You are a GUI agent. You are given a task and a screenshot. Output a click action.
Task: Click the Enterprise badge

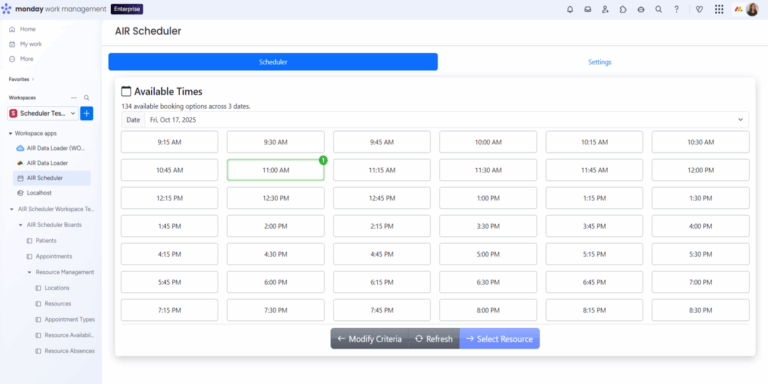coord(127,9)
